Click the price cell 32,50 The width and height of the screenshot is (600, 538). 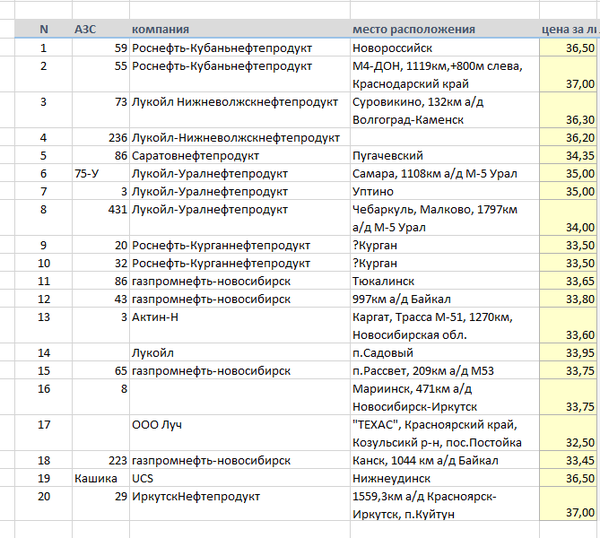[568, 433]
